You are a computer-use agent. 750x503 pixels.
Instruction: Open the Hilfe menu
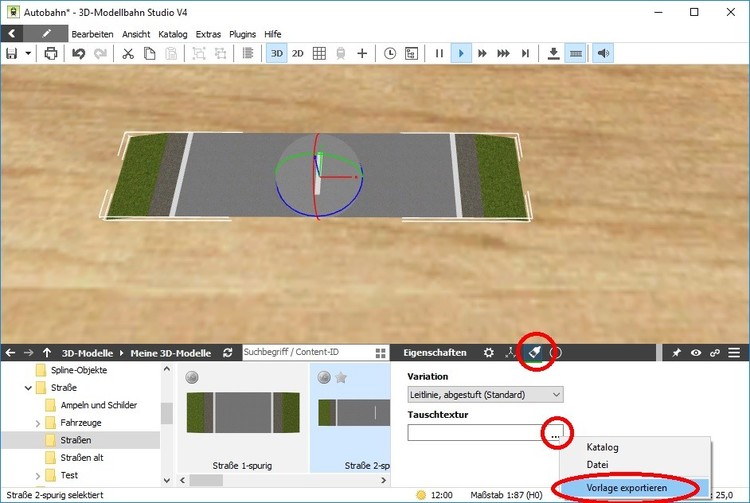click(x=273, y=34)
